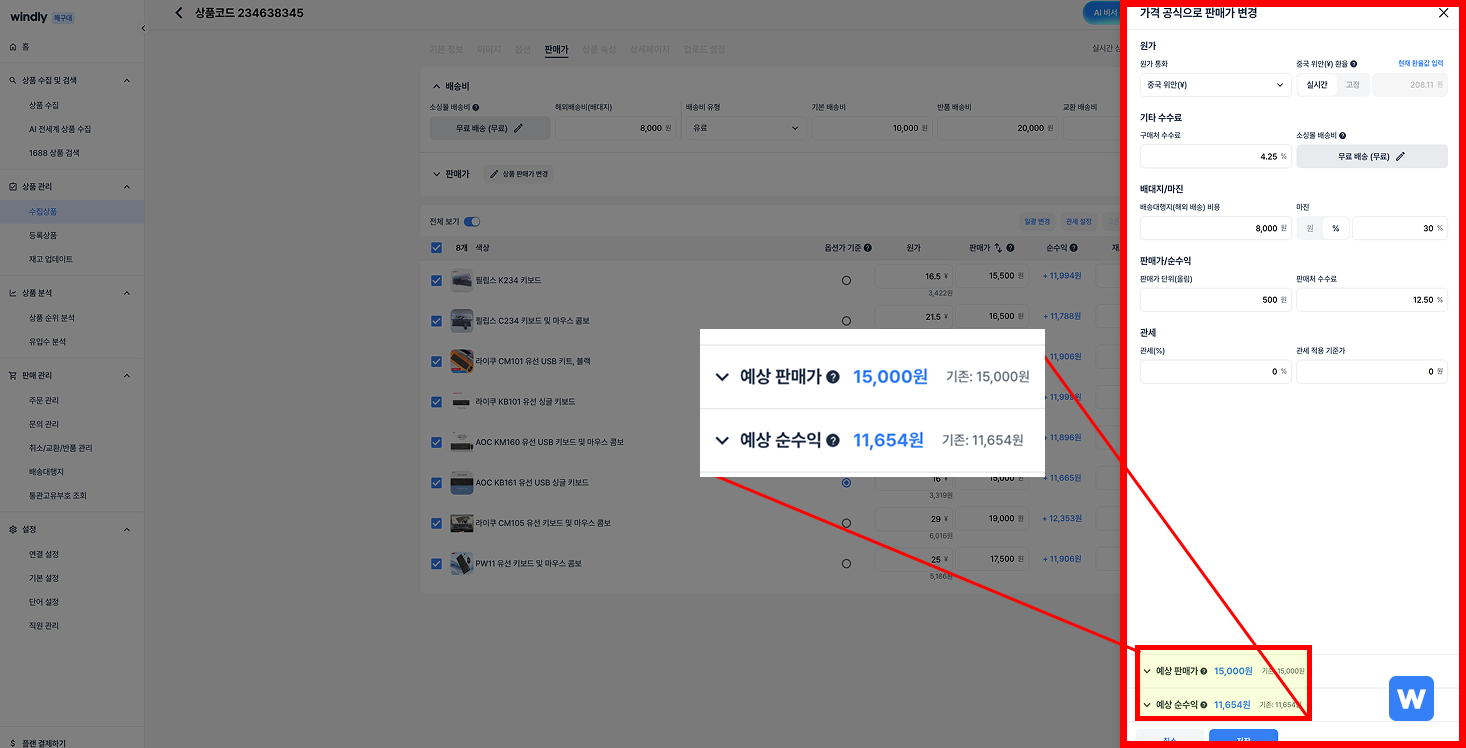Viewport: 1466px width, 748px height.
Task: Go back using arrow beside 상품코드 234638345
Action: point(179,13)
